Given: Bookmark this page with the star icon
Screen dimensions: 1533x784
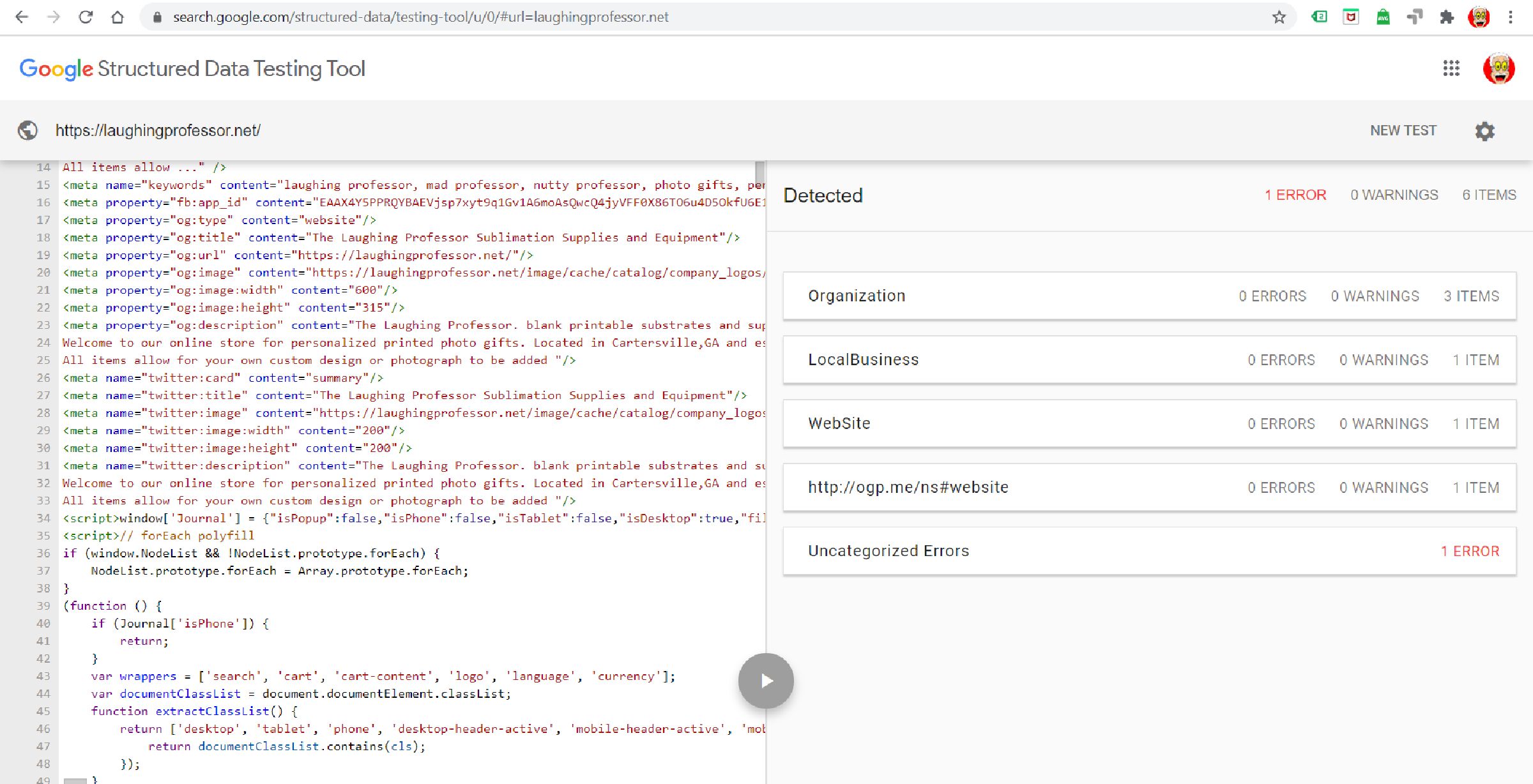Looking at the screenshot, I should (x=1279, y=17).
